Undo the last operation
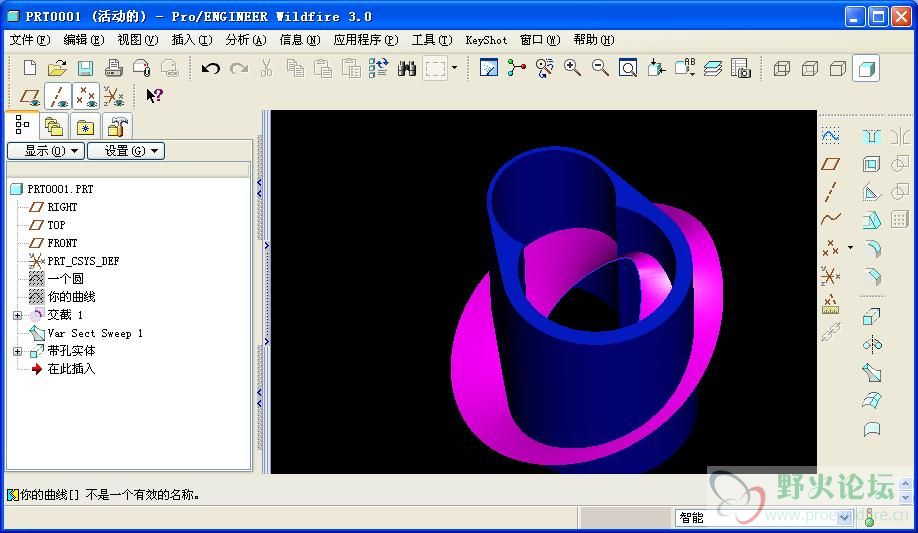This screenshot has width=918, height=533. point(211,69)
